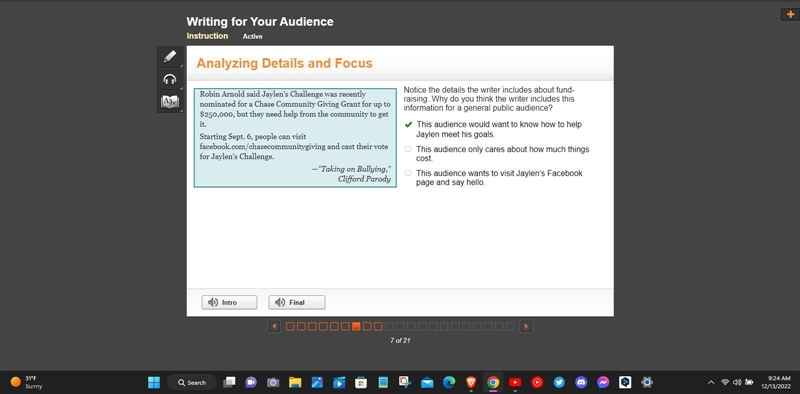Click the '7 of 21' page counter
Viewport: 800px width, 394px height.
400,340
